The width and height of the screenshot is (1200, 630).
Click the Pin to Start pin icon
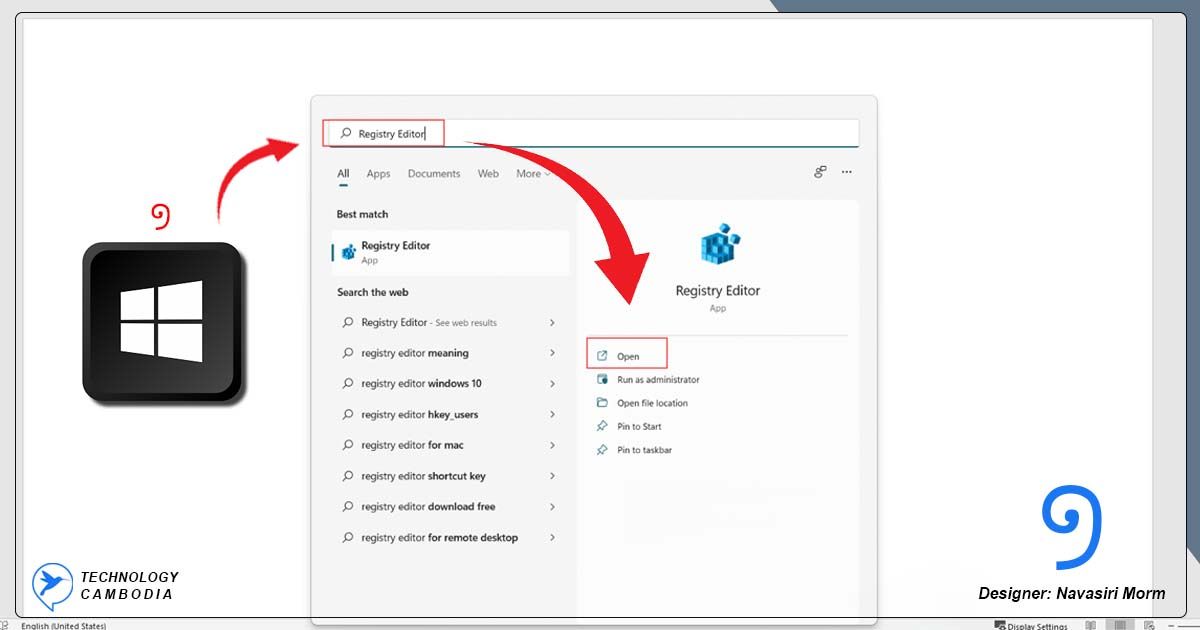click(602, 426)
